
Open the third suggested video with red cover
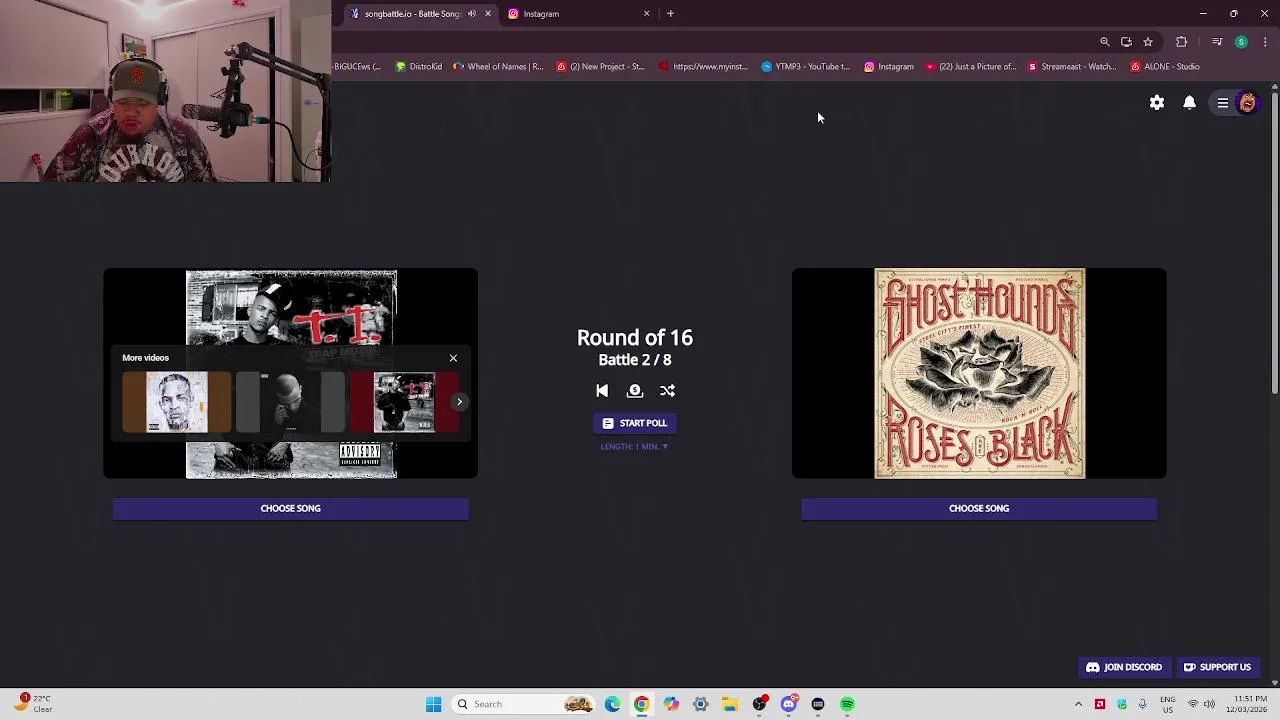click(x=404, y=403)
